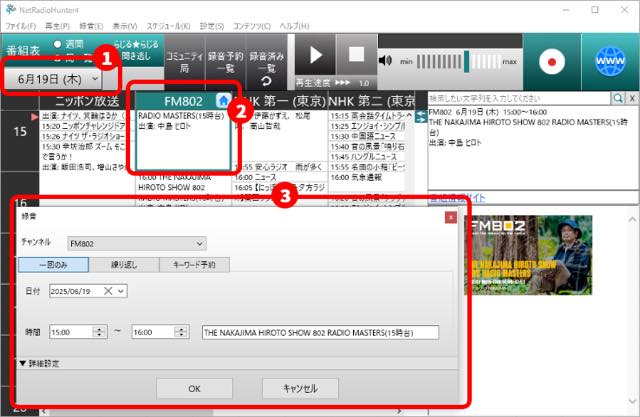Open the コンテンツ(C) menu
This screenshot has width=640, height=417.
(251, 26)
